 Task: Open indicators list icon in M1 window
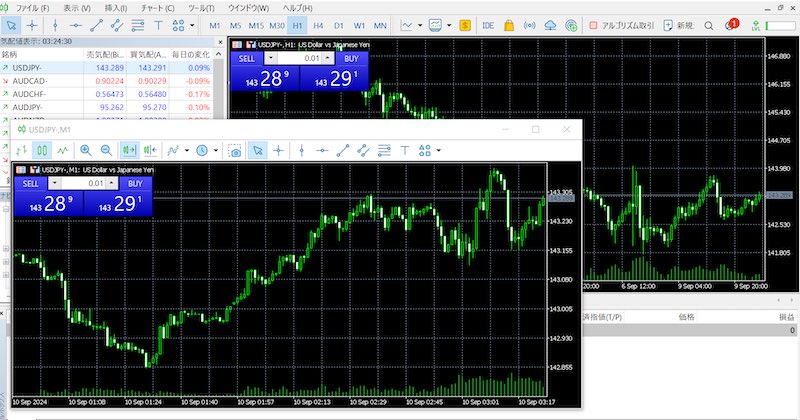173,150
